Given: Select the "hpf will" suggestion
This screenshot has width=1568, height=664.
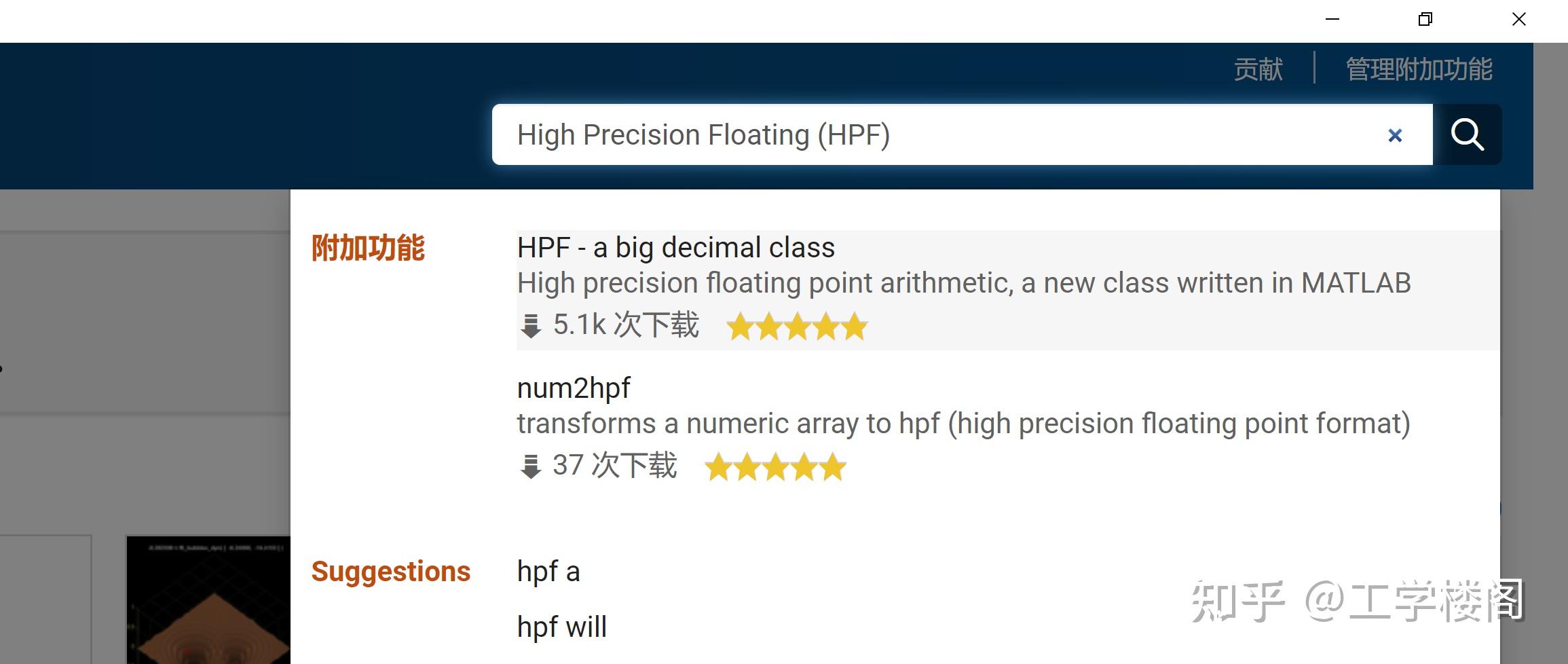Looking at the screenshot, I should (562, 627).
